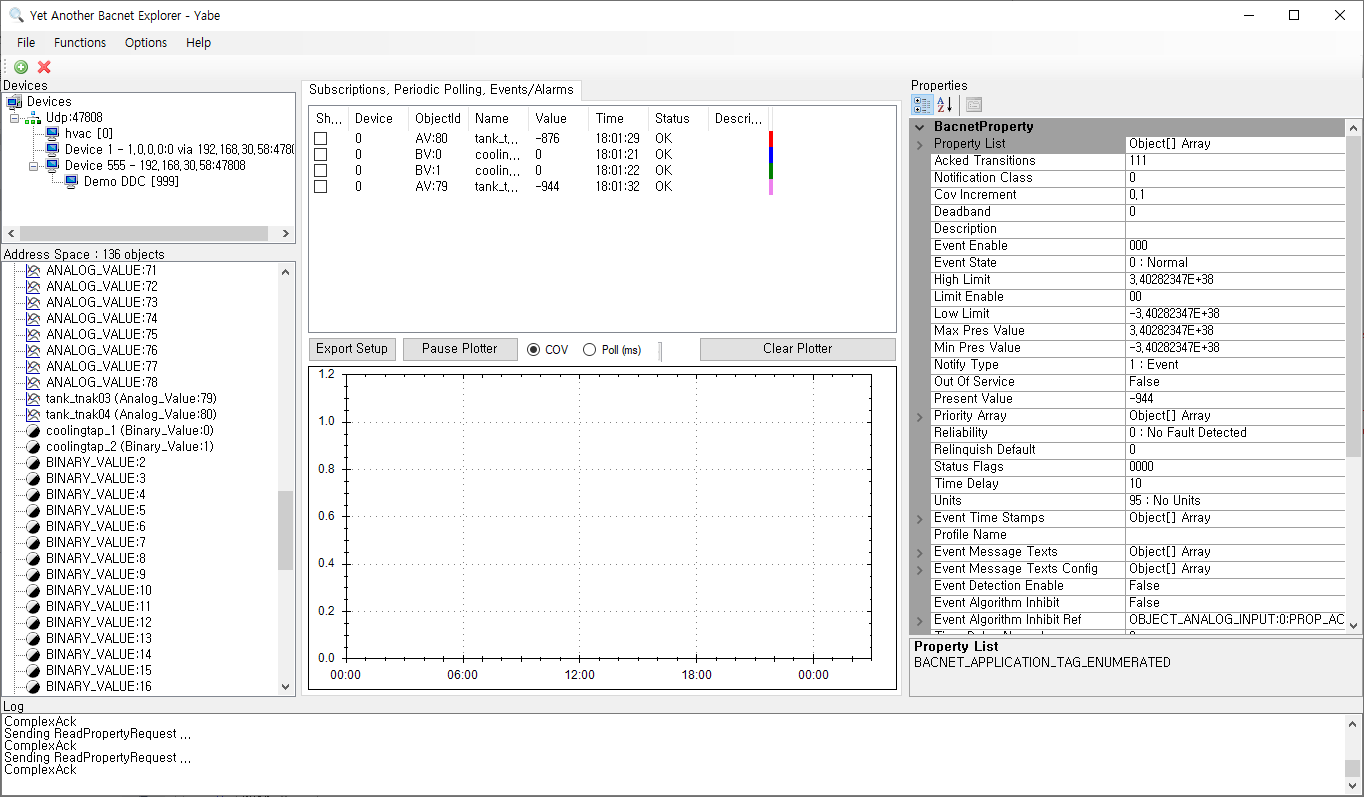
Task: Click the Export Setup button
Action: point(352,349)
